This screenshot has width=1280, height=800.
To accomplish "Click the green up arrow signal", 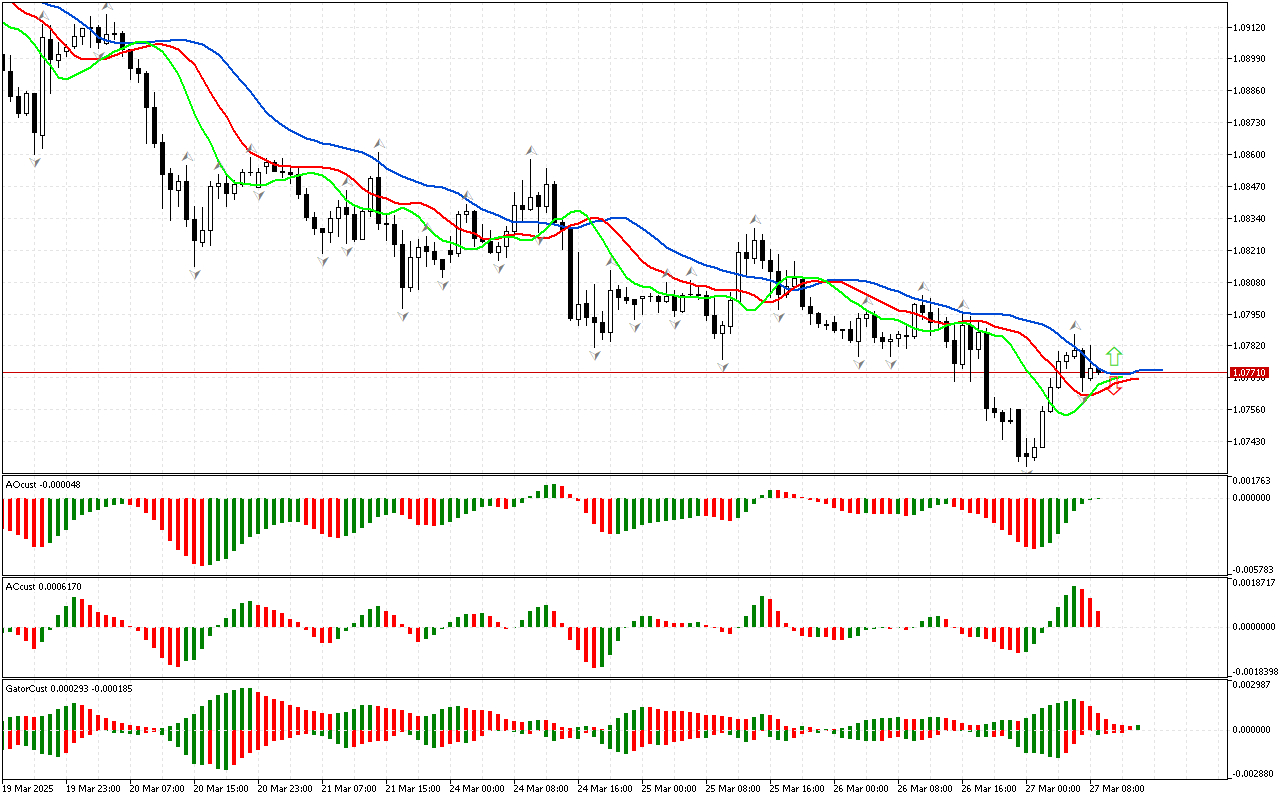I will 1114,356.
